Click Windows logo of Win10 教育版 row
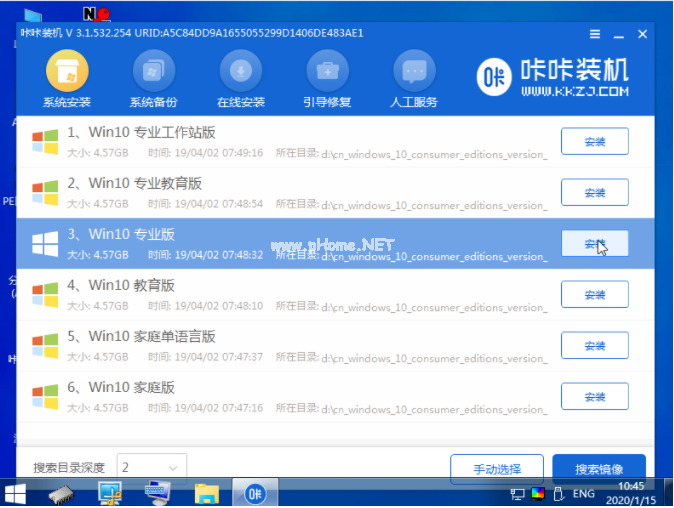 [45, 295]
